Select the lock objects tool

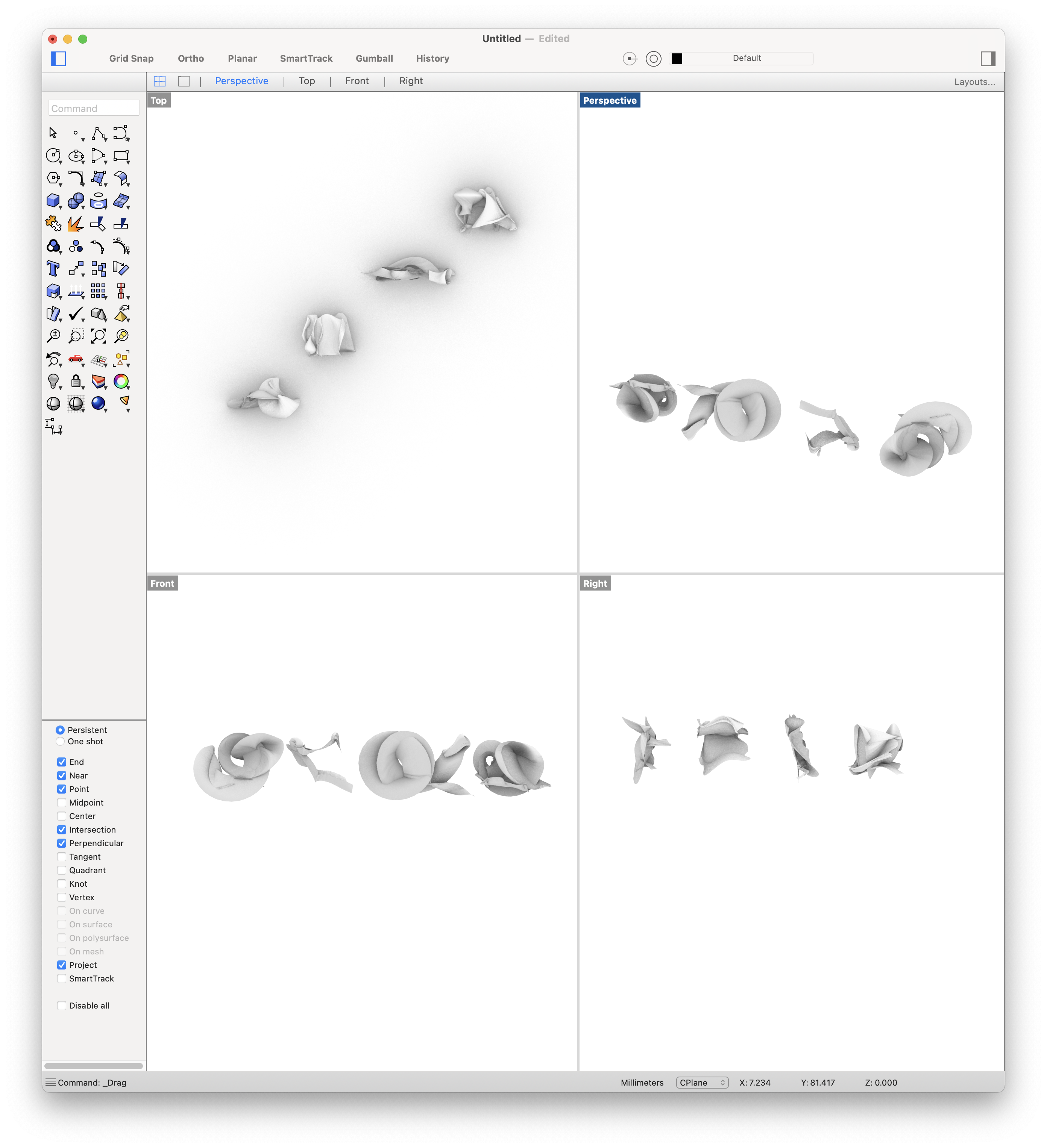[x=76, y=382]
